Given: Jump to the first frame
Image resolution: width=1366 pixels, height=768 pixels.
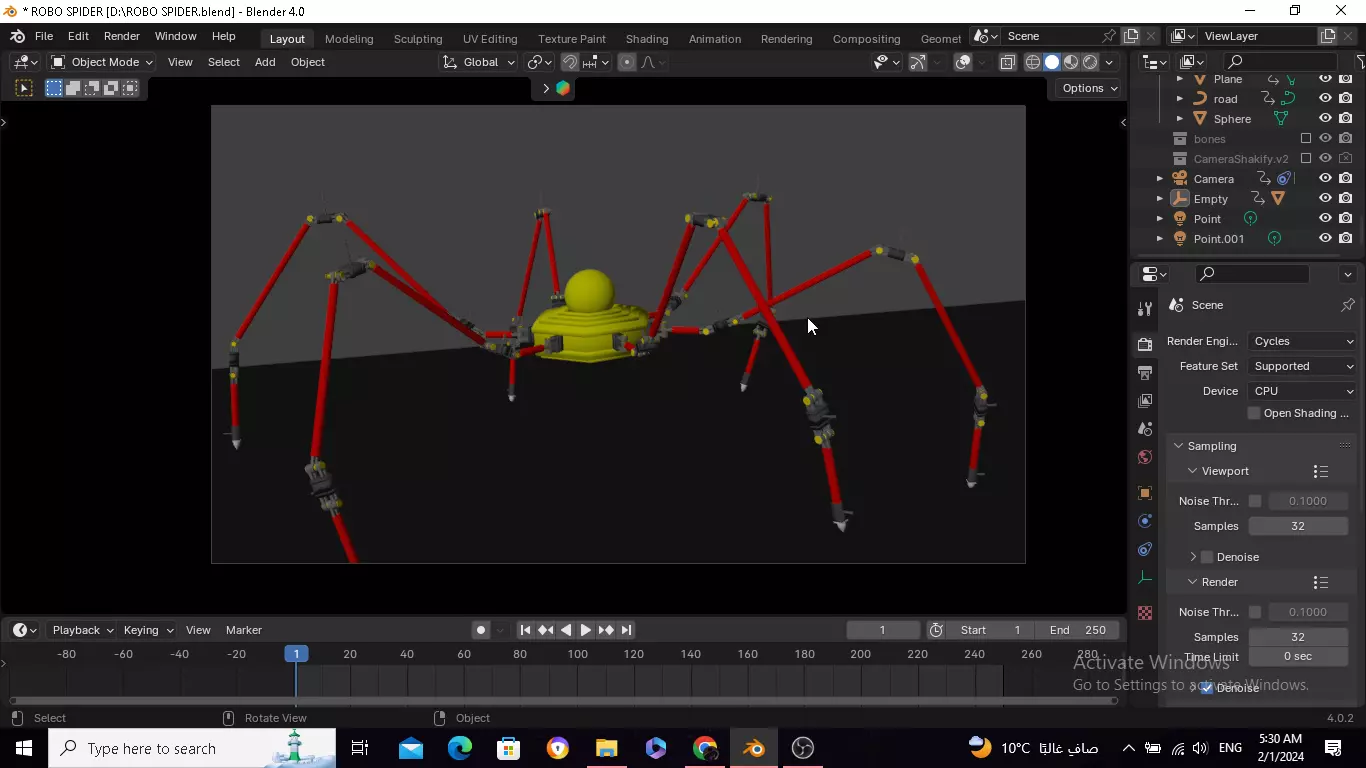Looking at the screenshot, I should [525, 630].
